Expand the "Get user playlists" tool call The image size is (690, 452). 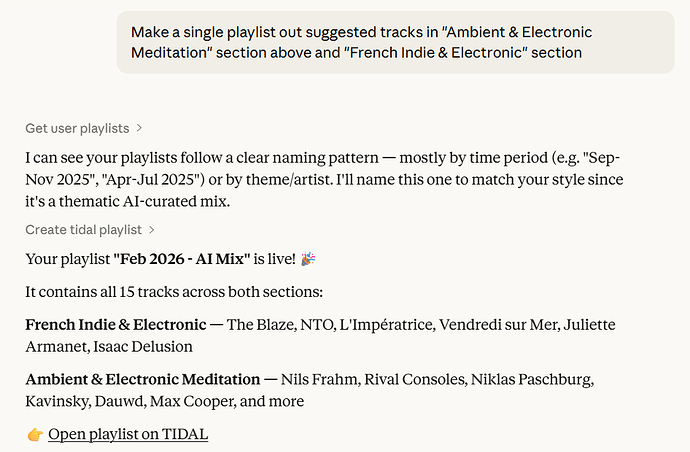coord(78,128)
